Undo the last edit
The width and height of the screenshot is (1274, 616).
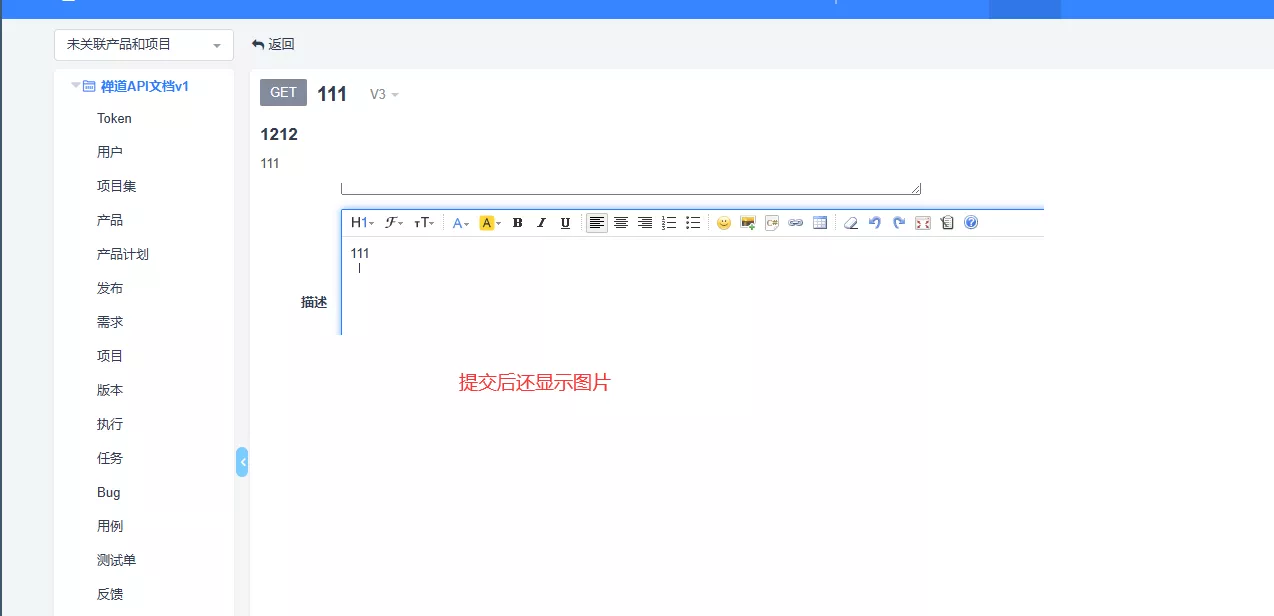click(x=875, y=223)
